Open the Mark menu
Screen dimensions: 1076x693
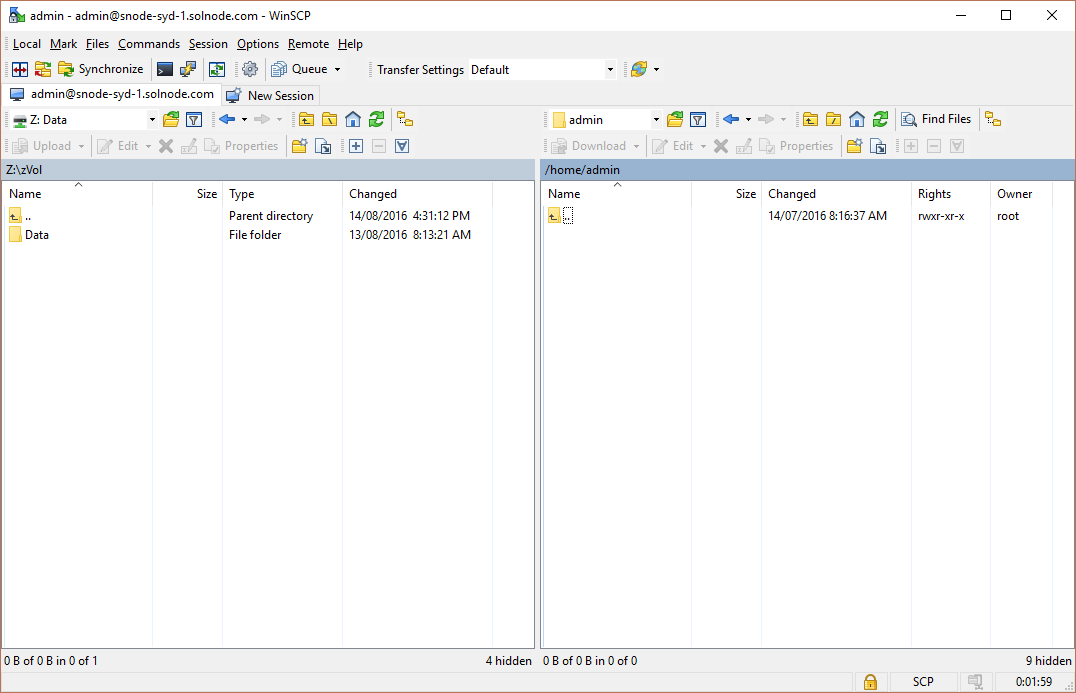pyautogui.click(x=63, y=44)
